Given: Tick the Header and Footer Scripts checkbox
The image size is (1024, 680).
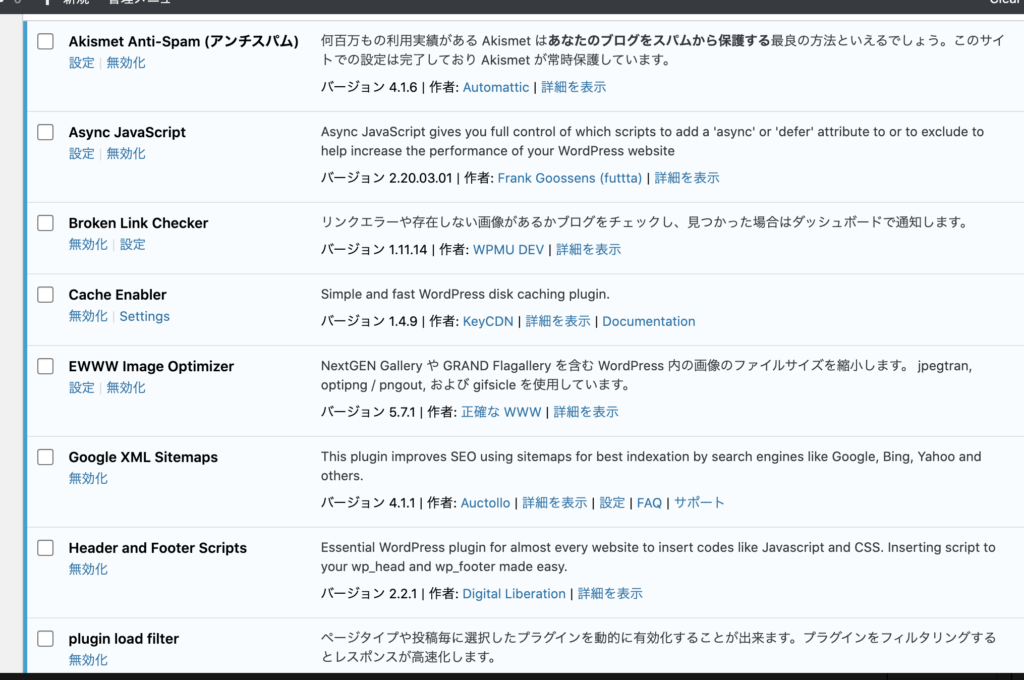Looking at the screenshot, I should click(45, 547).
